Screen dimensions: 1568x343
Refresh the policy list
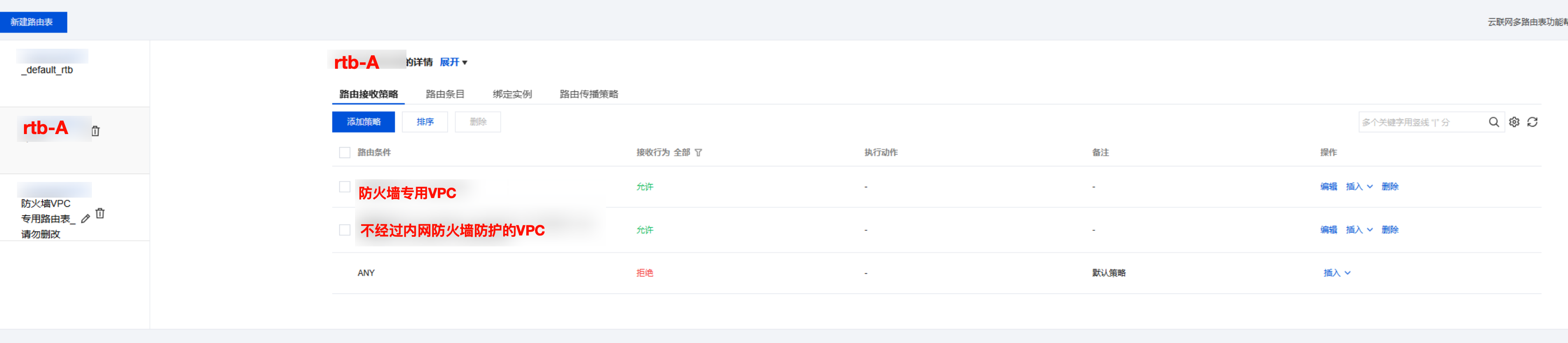[x=1532, y=122]
